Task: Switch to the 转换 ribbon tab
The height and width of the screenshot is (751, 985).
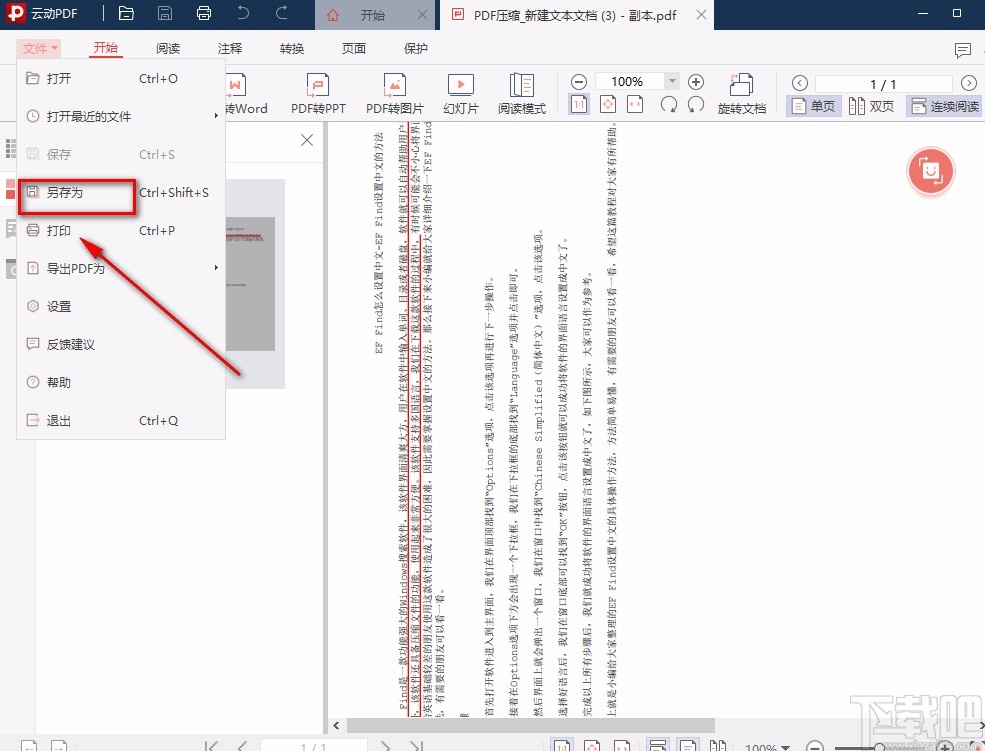Action: pyautogui.click(x=291, y=48)
